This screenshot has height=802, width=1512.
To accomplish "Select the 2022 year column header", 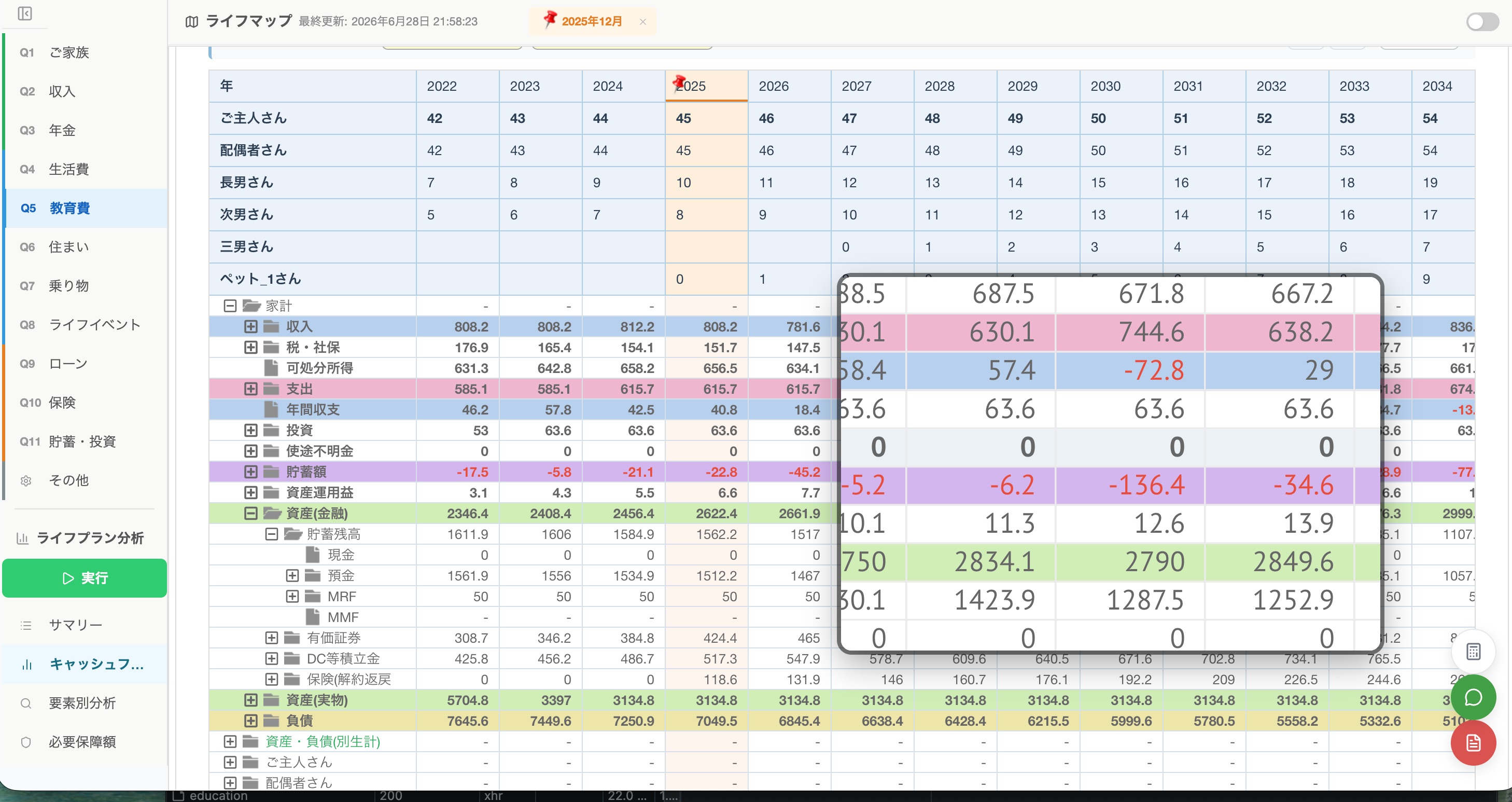I will [458, 86].
